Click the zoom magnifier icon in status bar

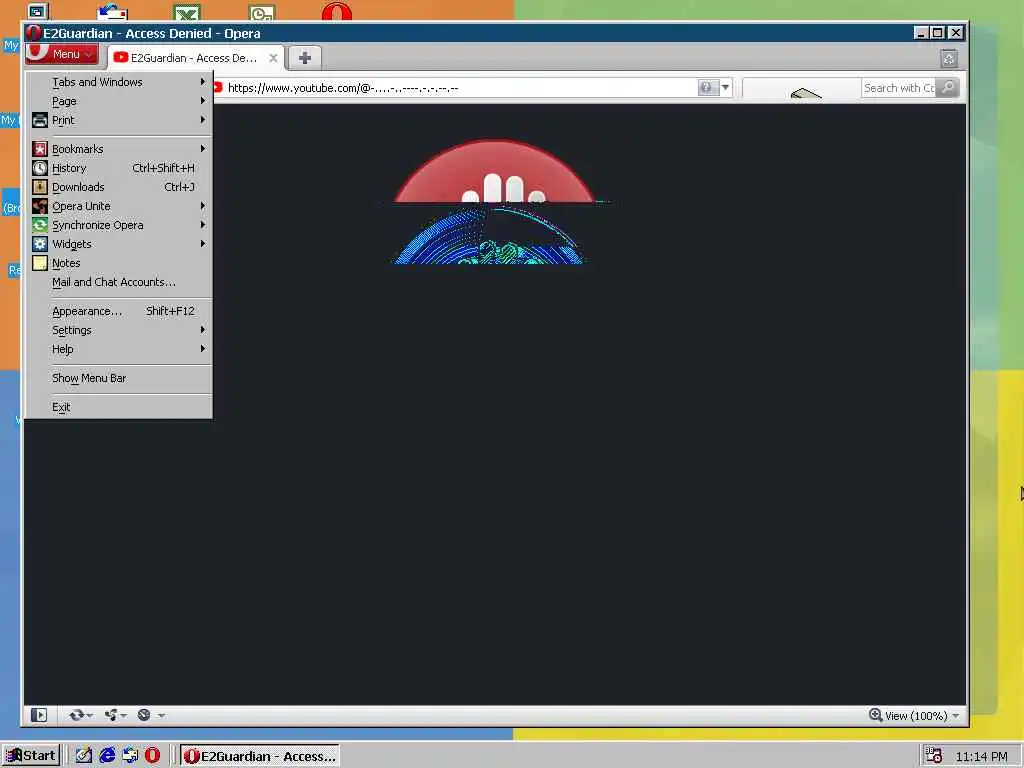pos(876,715)
